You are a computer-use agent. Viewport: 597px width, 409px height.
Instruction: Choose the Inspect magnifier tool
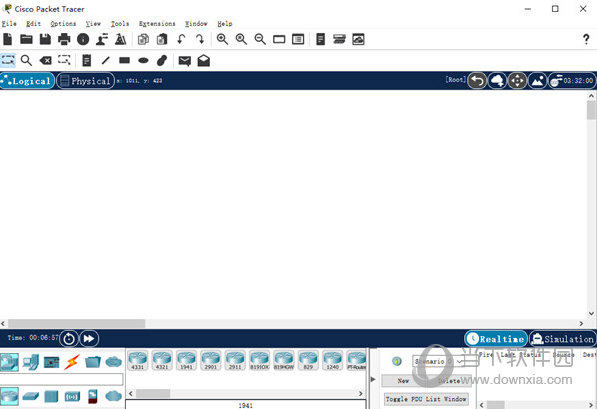click(x=26, y=60)
